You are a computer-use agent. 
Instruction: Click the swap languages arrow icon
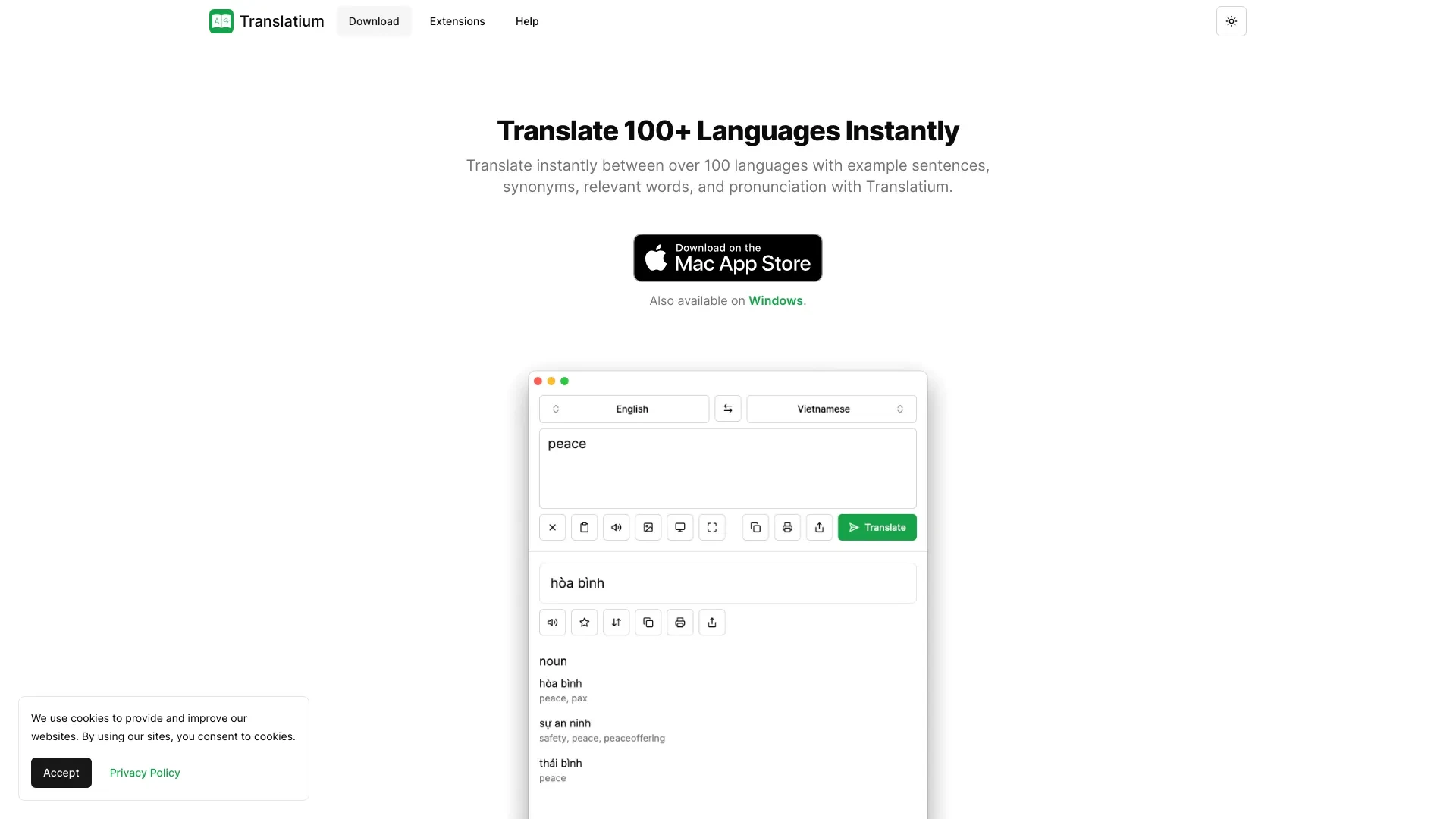click(x=727, y=408)
